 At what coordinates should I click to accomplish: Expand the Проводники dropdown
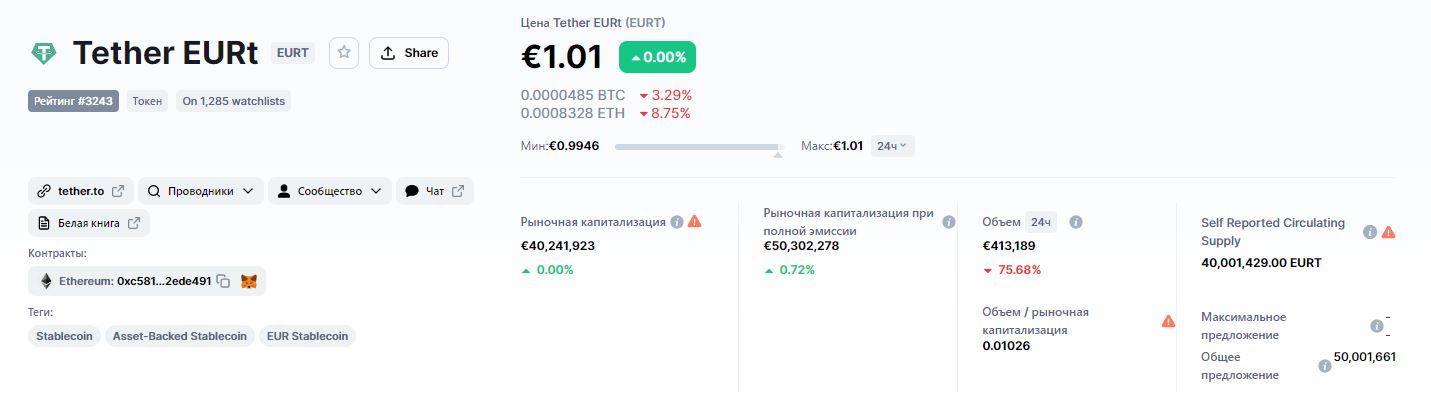200,191
